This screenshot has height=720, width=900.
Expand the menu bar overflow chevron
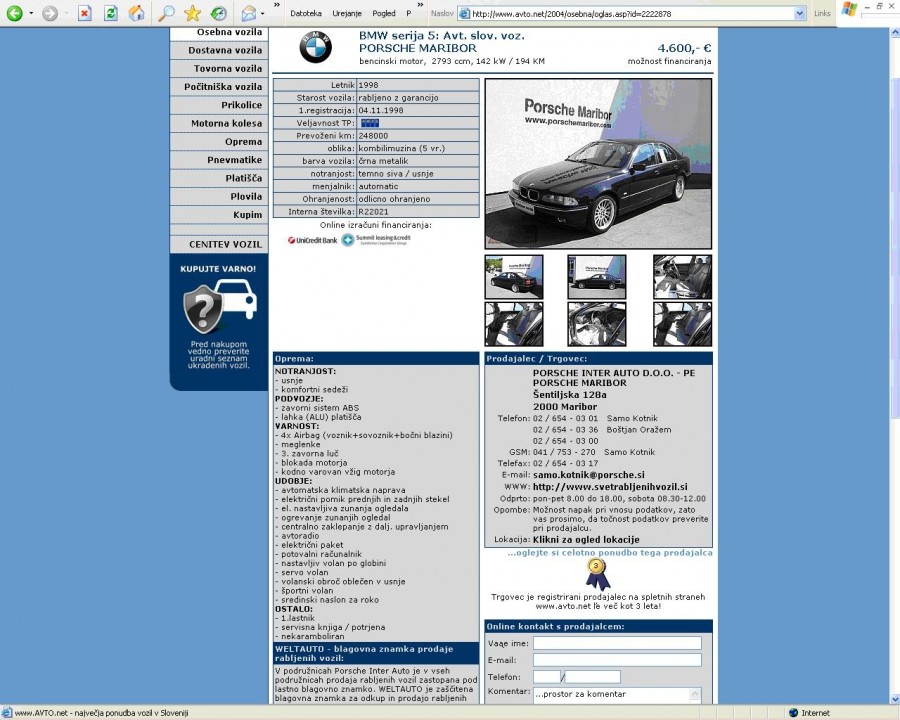tap(420, 5)
